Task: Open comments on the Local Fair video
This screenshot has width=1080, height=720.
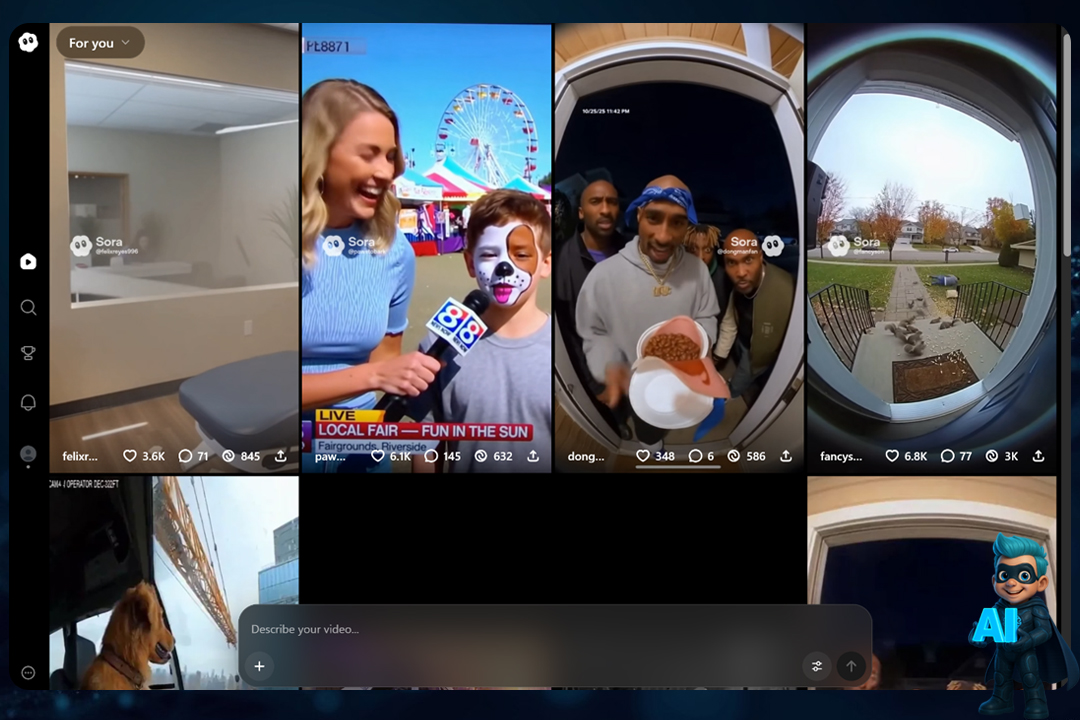Action: (431, 456)
